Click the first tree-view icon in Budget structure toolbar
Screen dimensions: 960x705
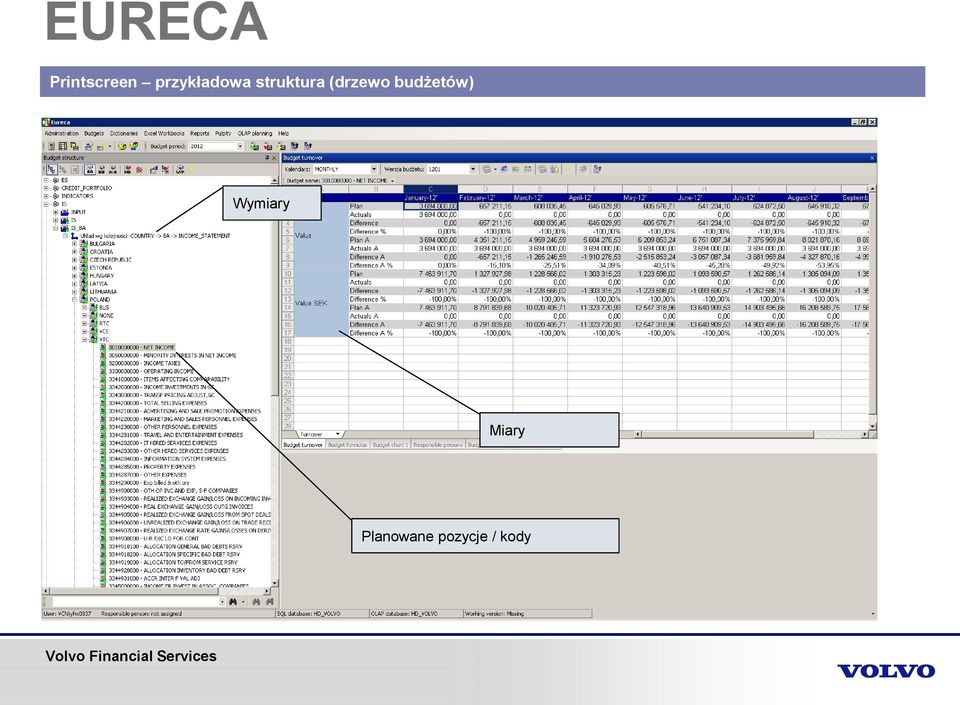coord(51,170)
